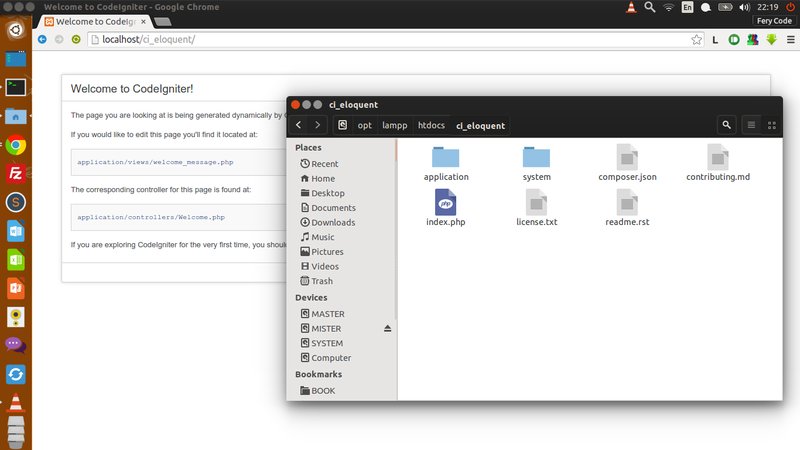This screenshot has height=450, width=800.
Task: Open the system power menu
Action: (788, 7)
